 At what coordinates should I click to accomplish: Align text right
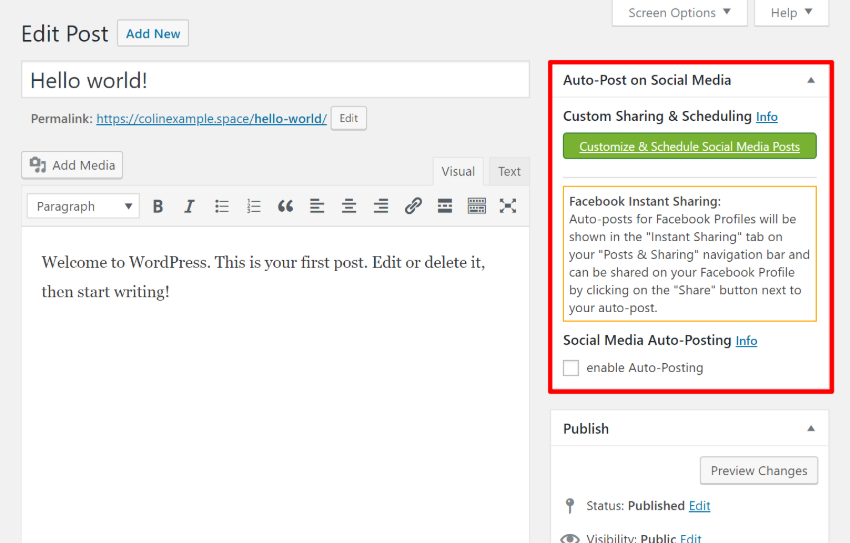381,206
